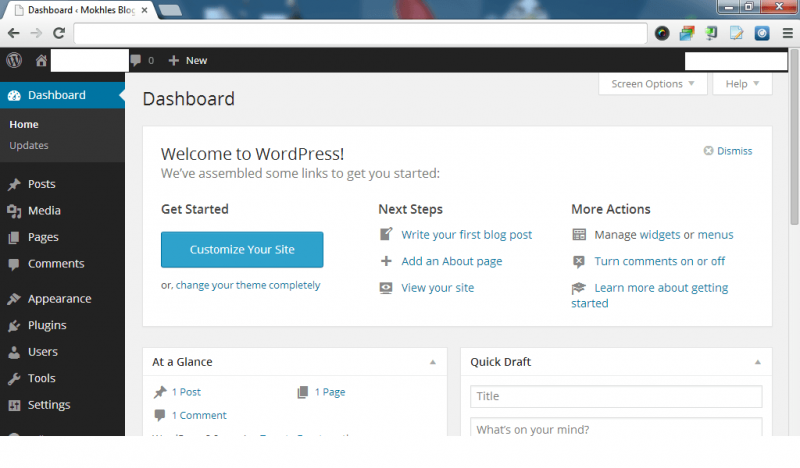Click the Posts pushpin icon in sidebar
Viewport: 800px width, 468px height.
(14, 185)
